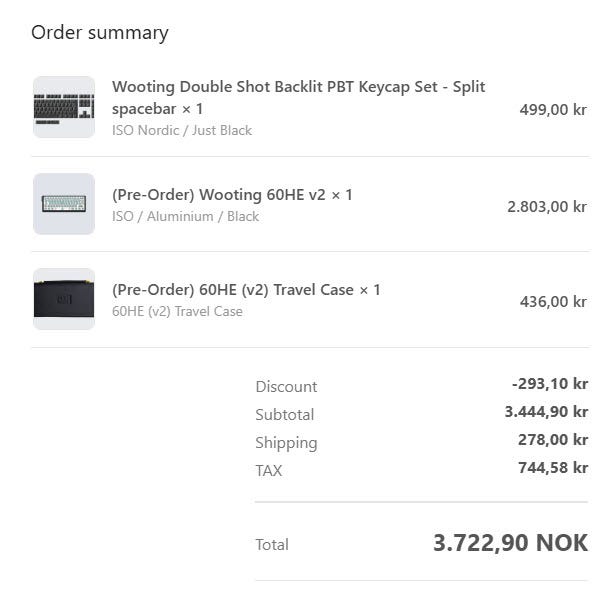
Task: Select the (Pre-Order) Wooting 60HE v2 title
Action: click(x=232, y=194)
